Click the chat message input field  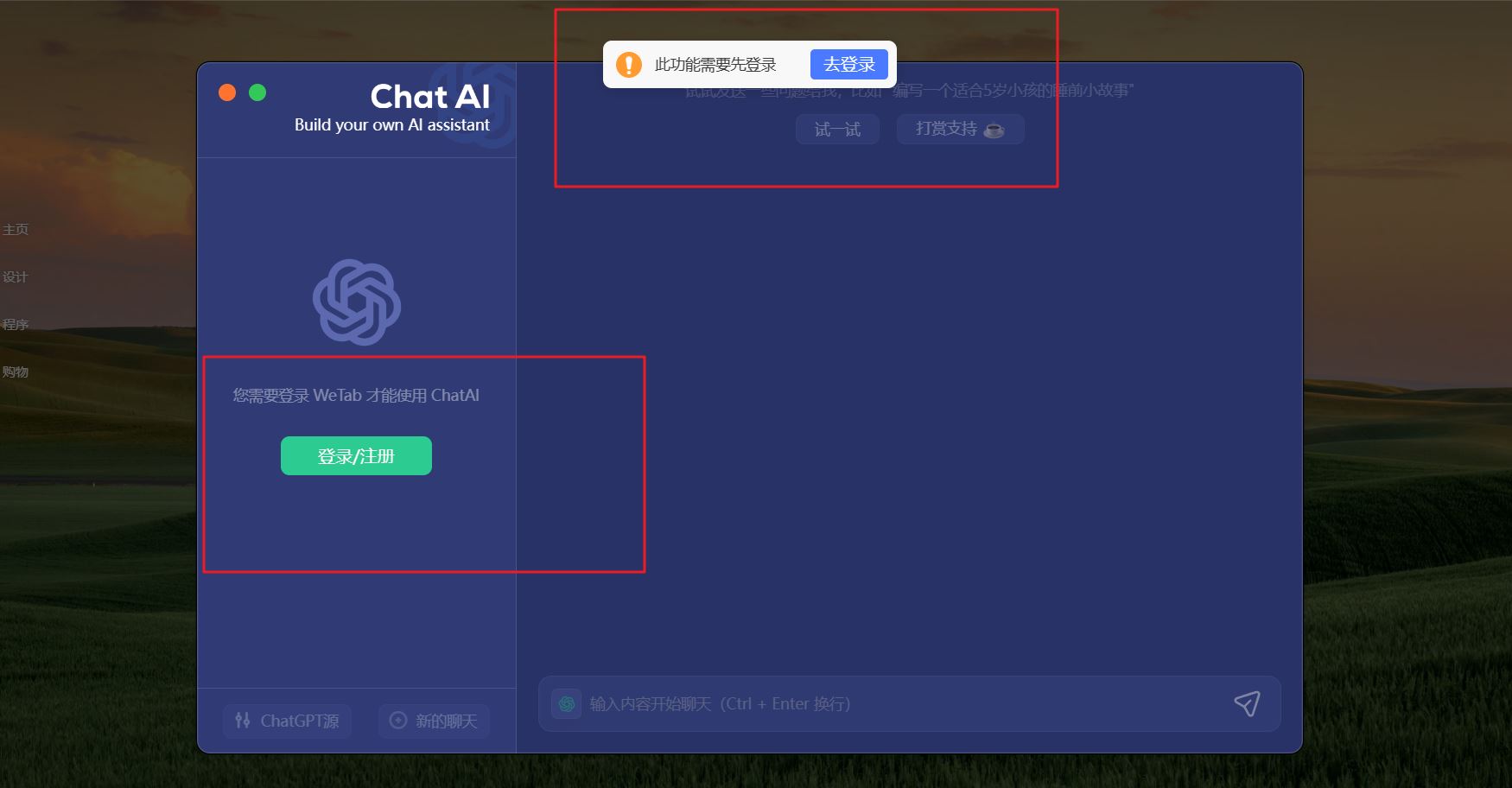909,703
